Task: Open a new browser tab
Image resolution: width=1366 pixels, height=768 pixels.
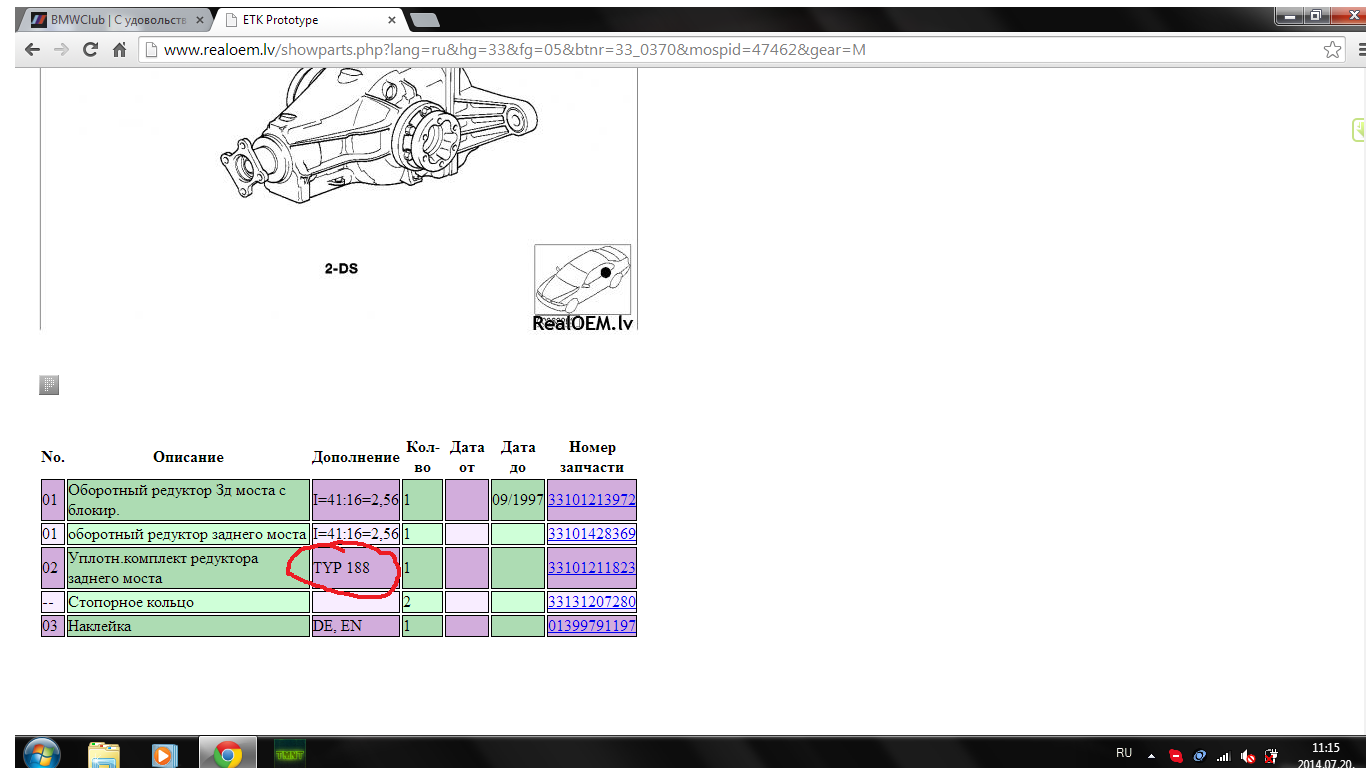Action: tap(425, 20)
